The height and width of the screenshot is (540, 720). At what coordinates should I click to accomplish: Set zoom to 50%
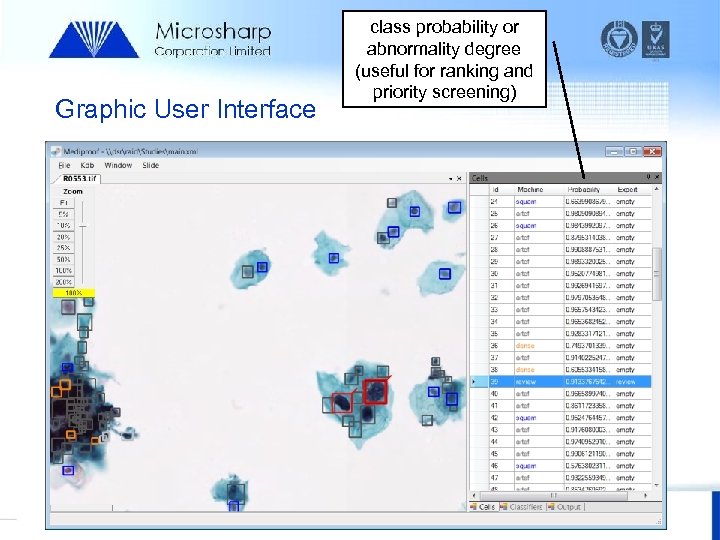[x=64, y=259]
